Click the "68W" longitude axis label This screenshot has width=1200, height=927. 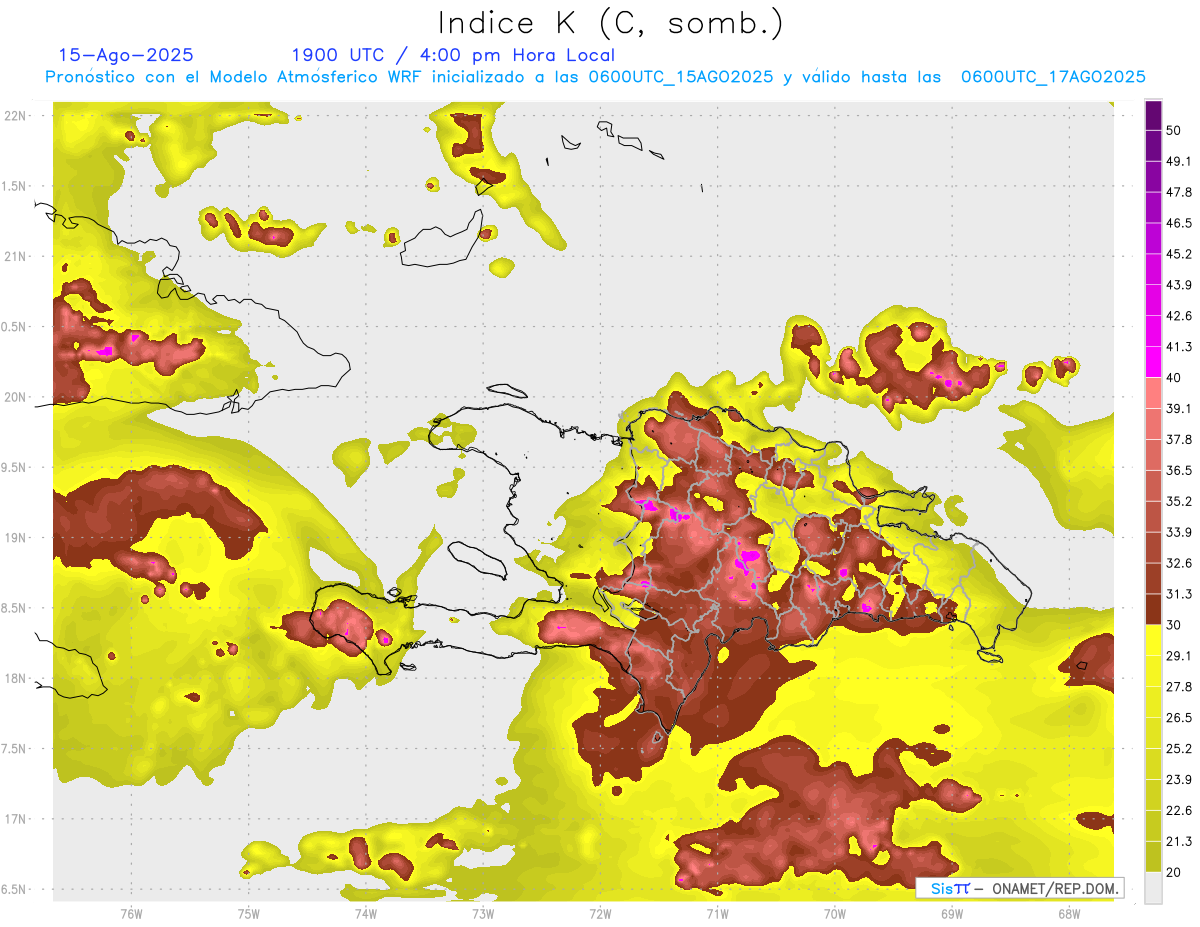pos(1069,913)
